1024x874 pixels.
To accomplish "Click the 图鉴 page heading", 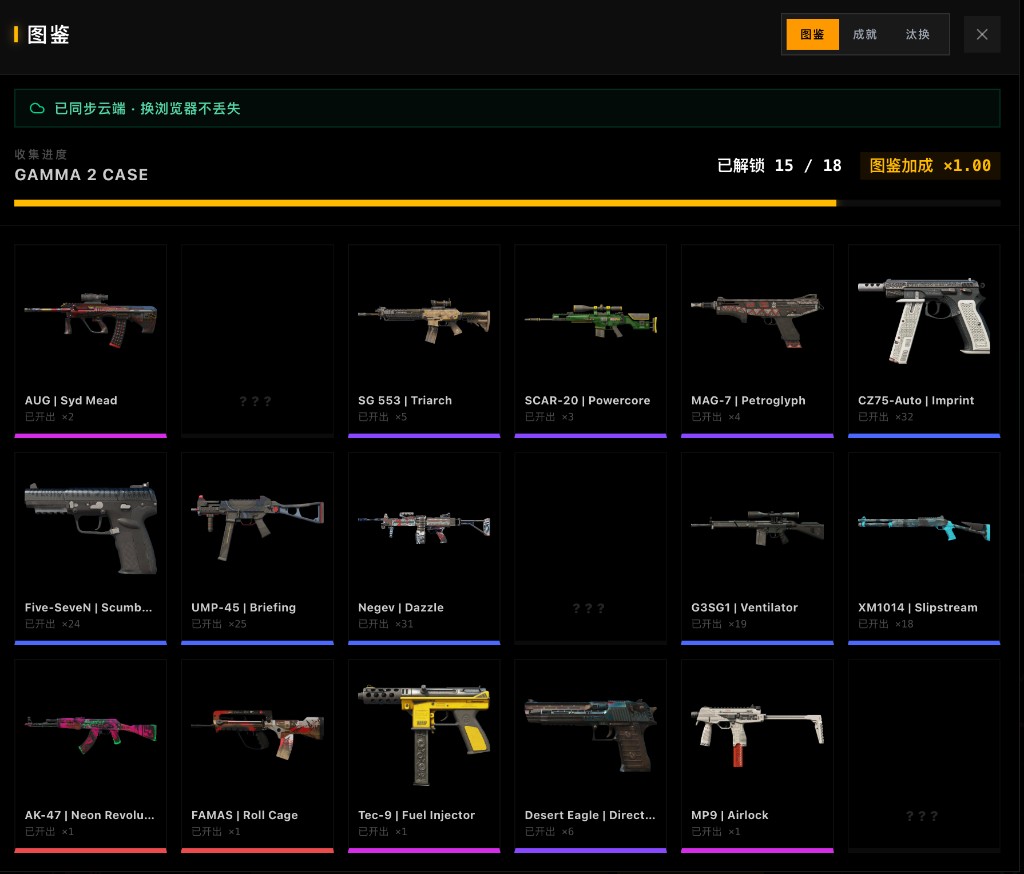I will click(x=48, y=35).
